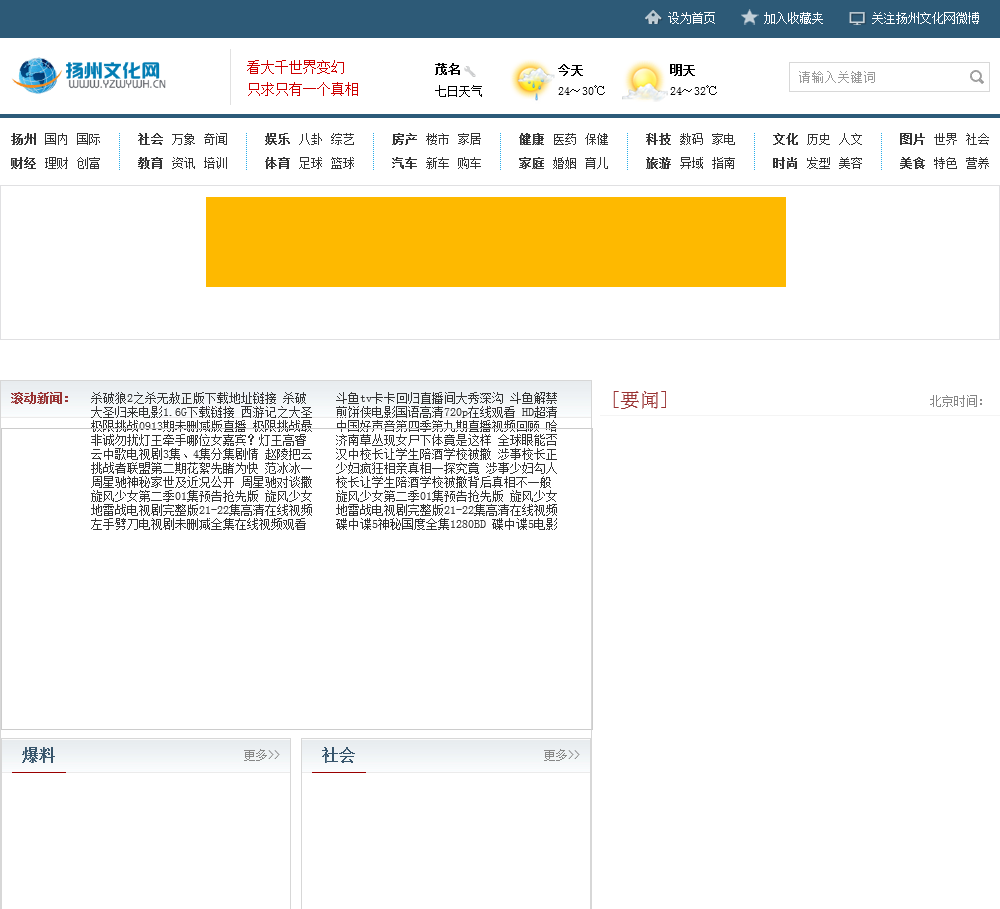Open 加入收藏夹 link
This screenshot has width=1000, height=909.
pyautogui.click(x=793, y=18)
